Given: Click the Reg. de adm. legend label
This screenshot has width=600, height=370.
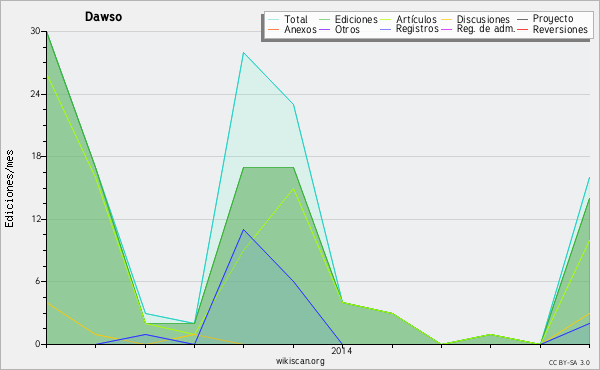Looking at the screenshot, I should pyautogui.click(x=486, y=29).
